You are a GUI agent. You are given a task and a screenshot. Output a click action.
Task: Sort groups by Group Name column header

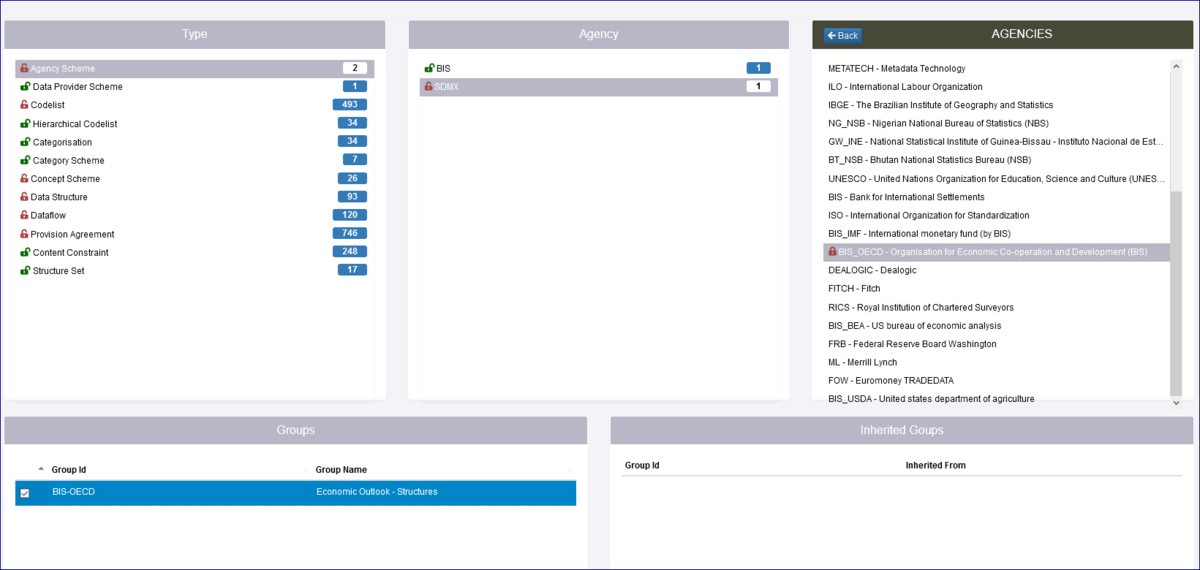tap(341, 470)
